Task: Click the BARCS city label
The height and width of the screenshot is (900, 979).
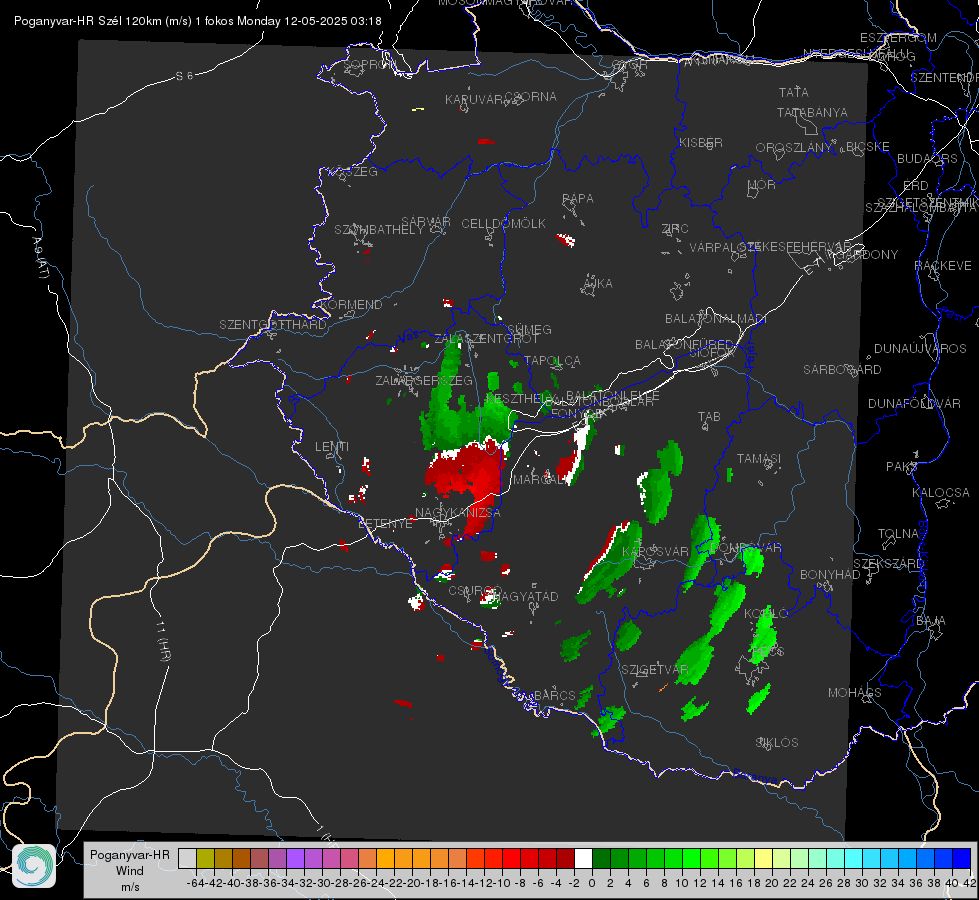Action: pos(555,696)
